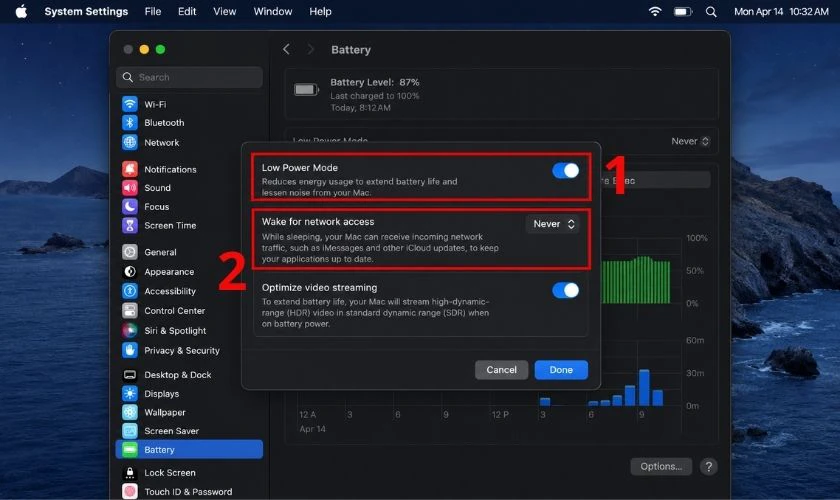Open the Window menu
Screen dimensions: 840x500
(x=273, y=11)
